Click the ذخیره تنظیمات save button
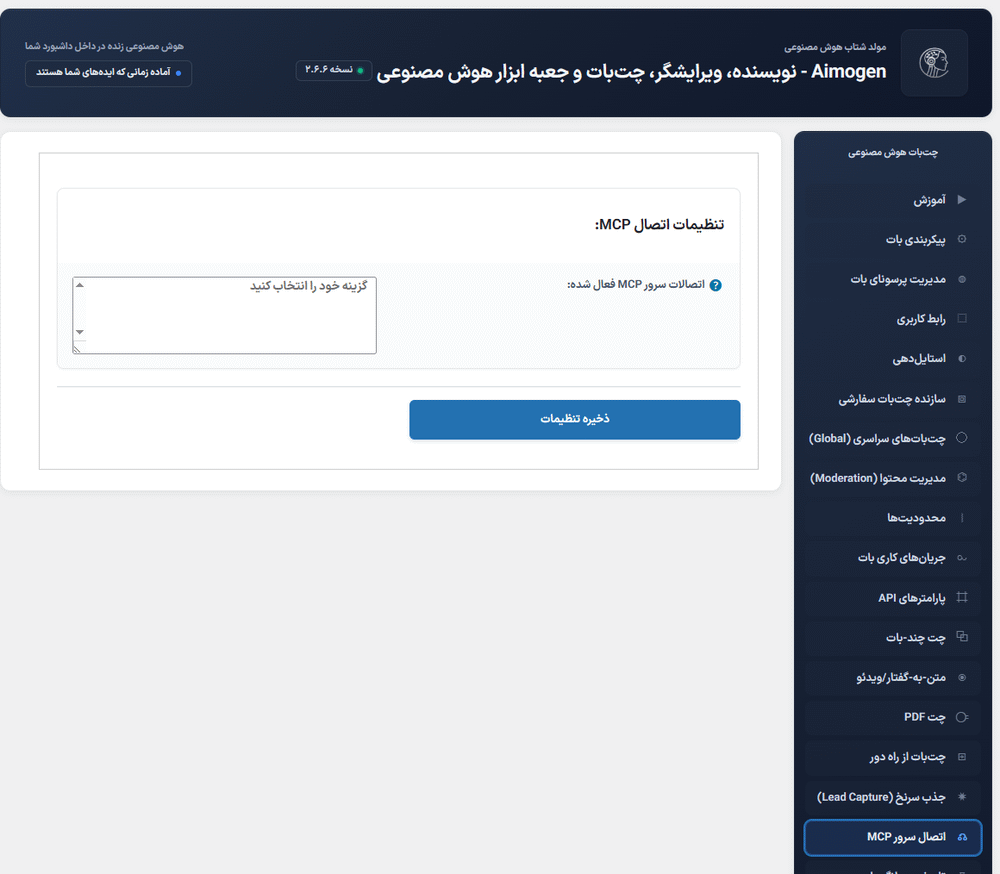The width and height of the screenshot is (1000, 874). pyautogui.click(x=574, y=419)
